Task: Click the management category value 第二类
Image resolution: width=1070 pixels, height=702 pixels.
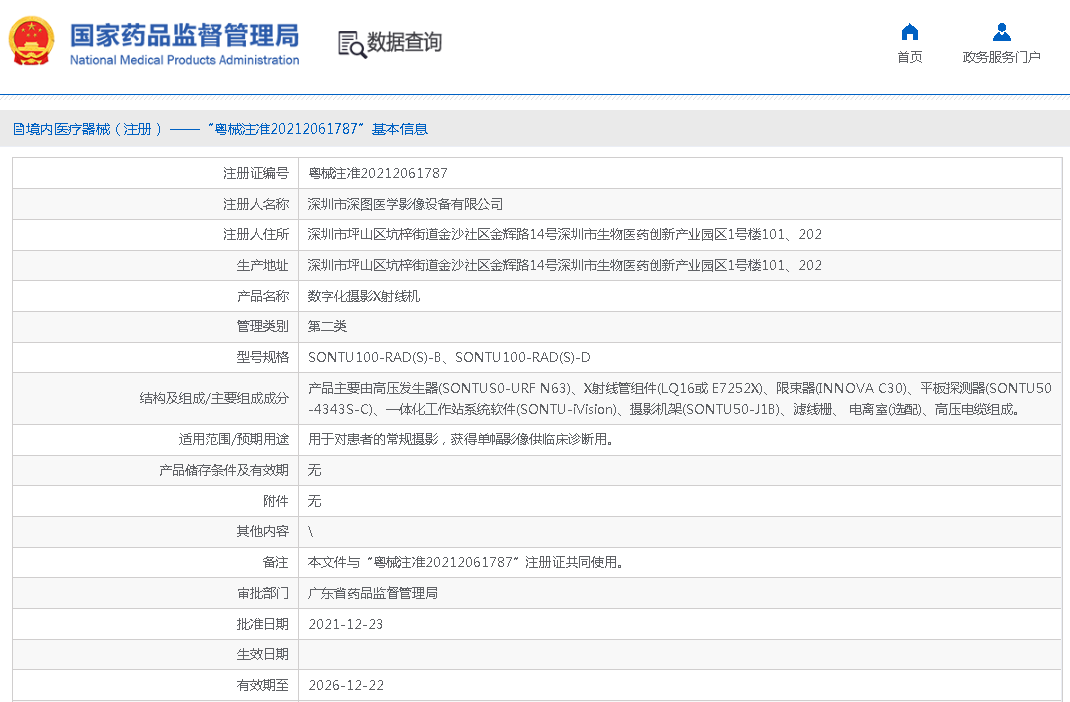Action: click(x=327, y=326)
